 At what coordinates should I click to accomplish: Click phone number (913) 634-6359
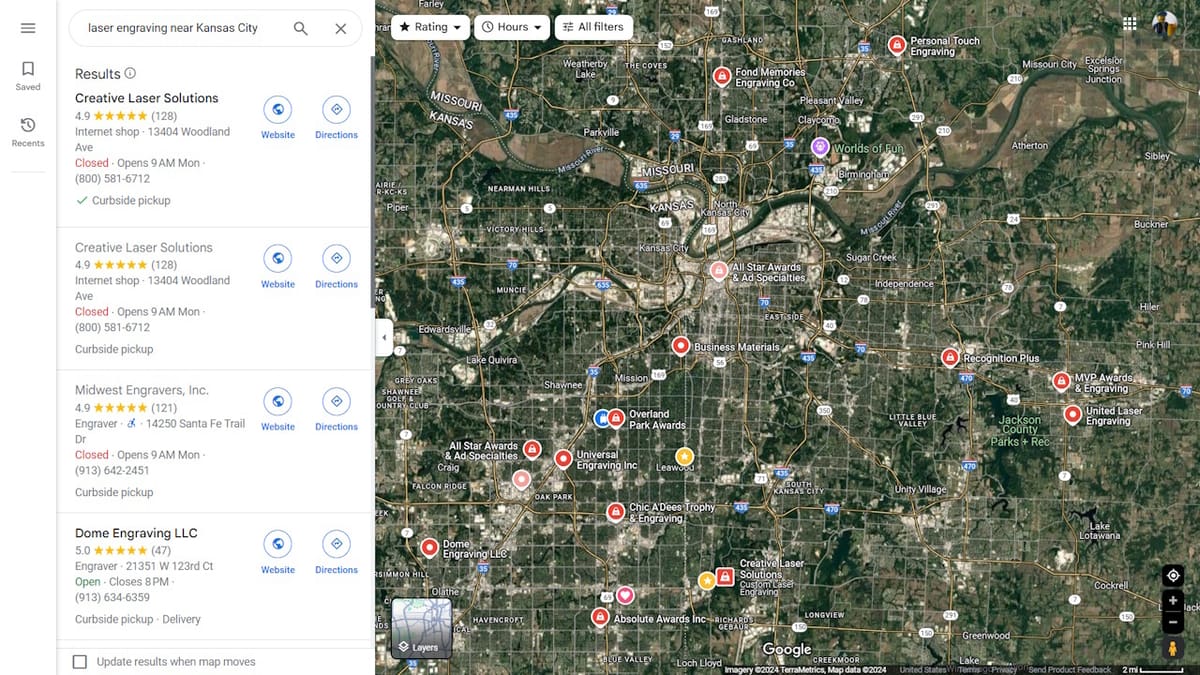(x=112, y=597)
